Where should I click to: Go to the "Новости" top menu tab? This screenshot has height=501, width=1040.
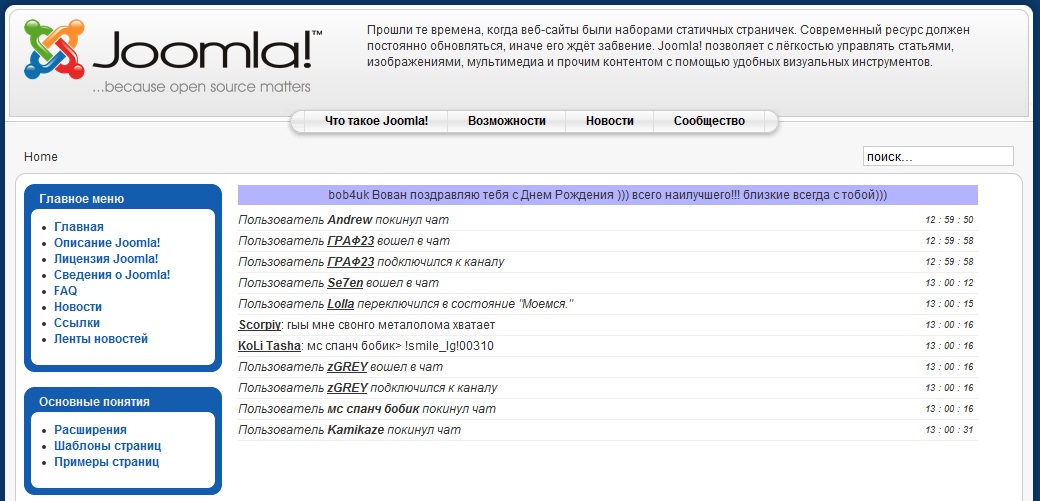(x=609, y=121)
